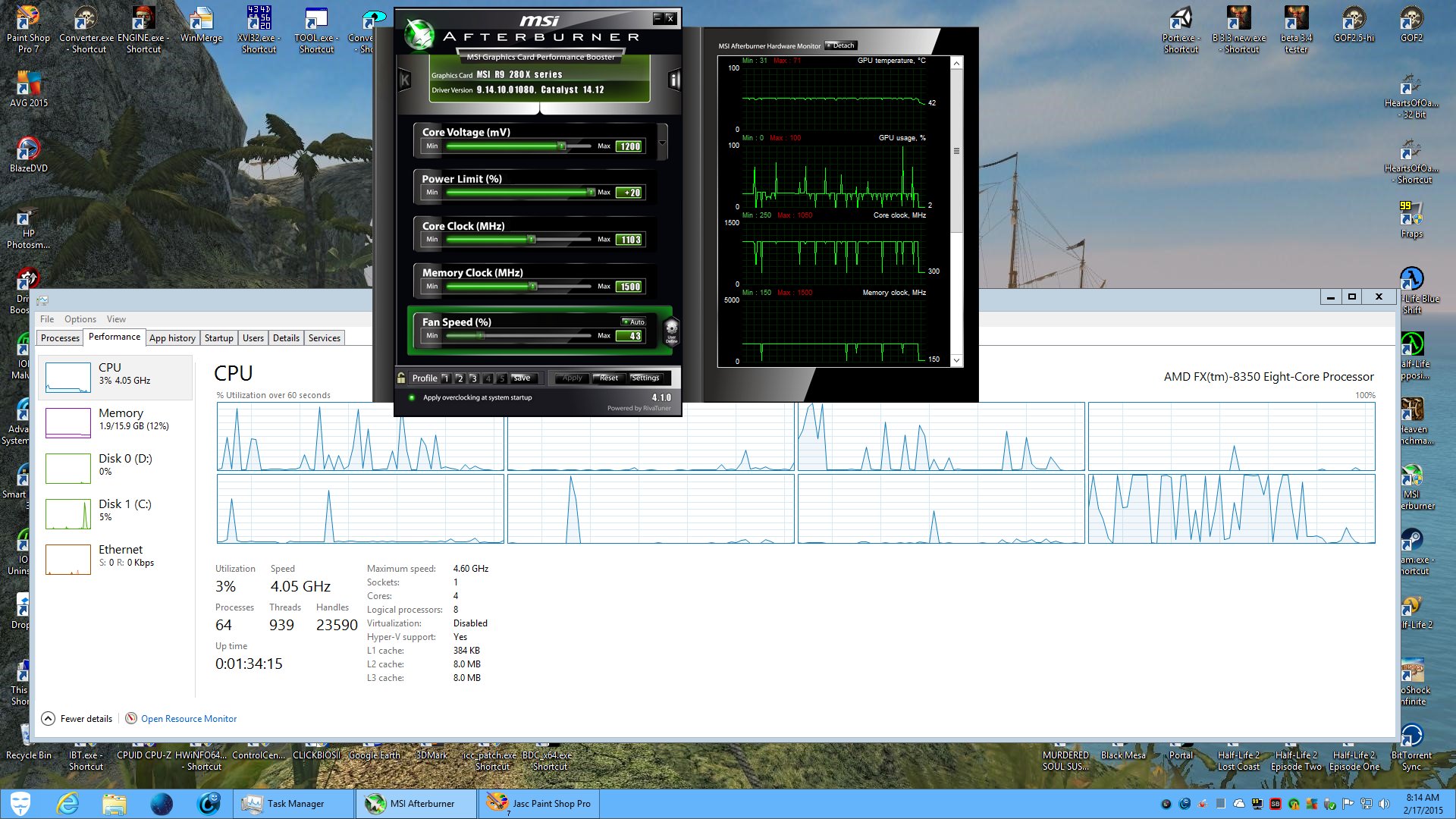
Task: Expand the Core Voltage dropdown arrow
Action: [663, 142]
